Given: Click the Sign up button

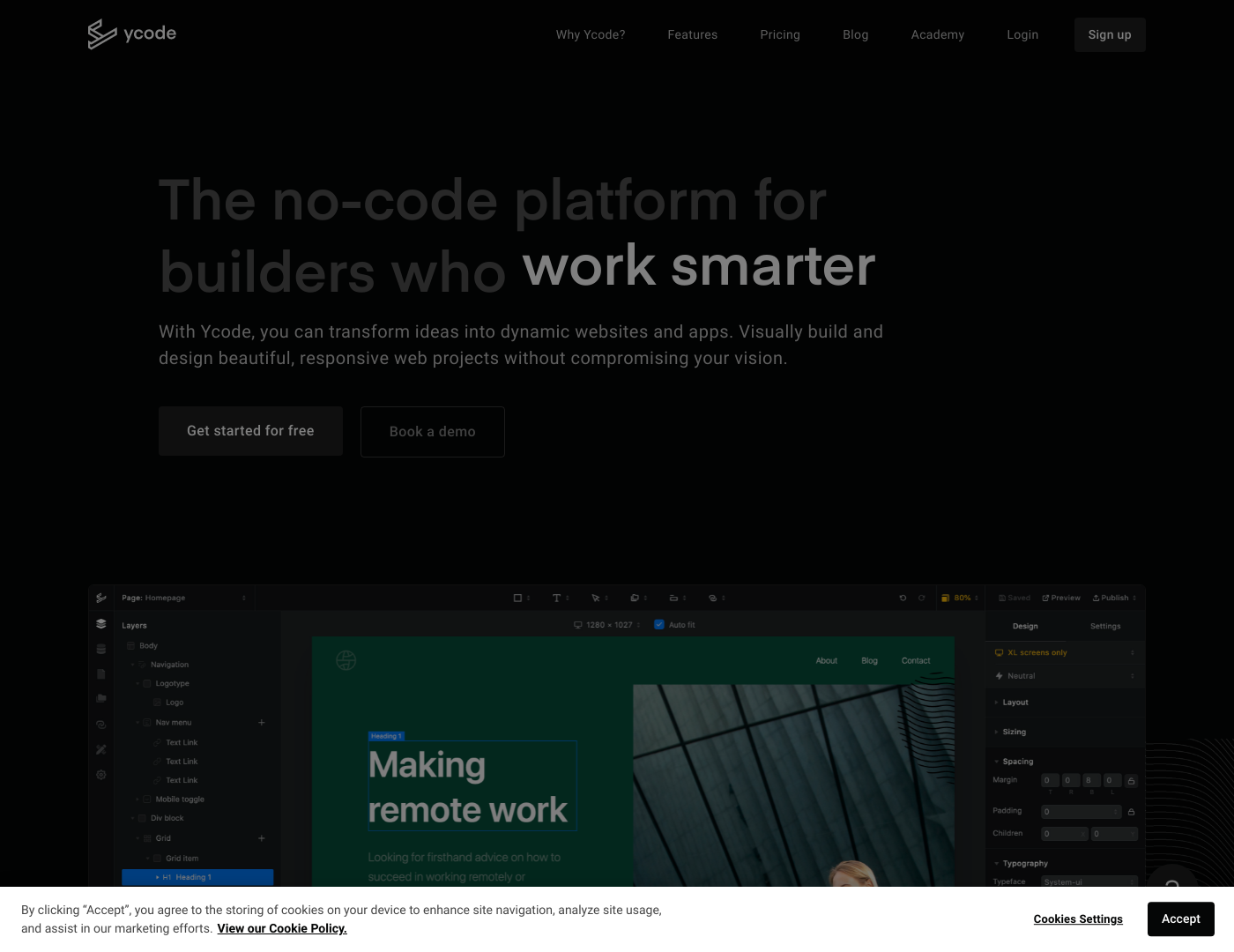Looking at the screenshot, I should pos(1110,34).
